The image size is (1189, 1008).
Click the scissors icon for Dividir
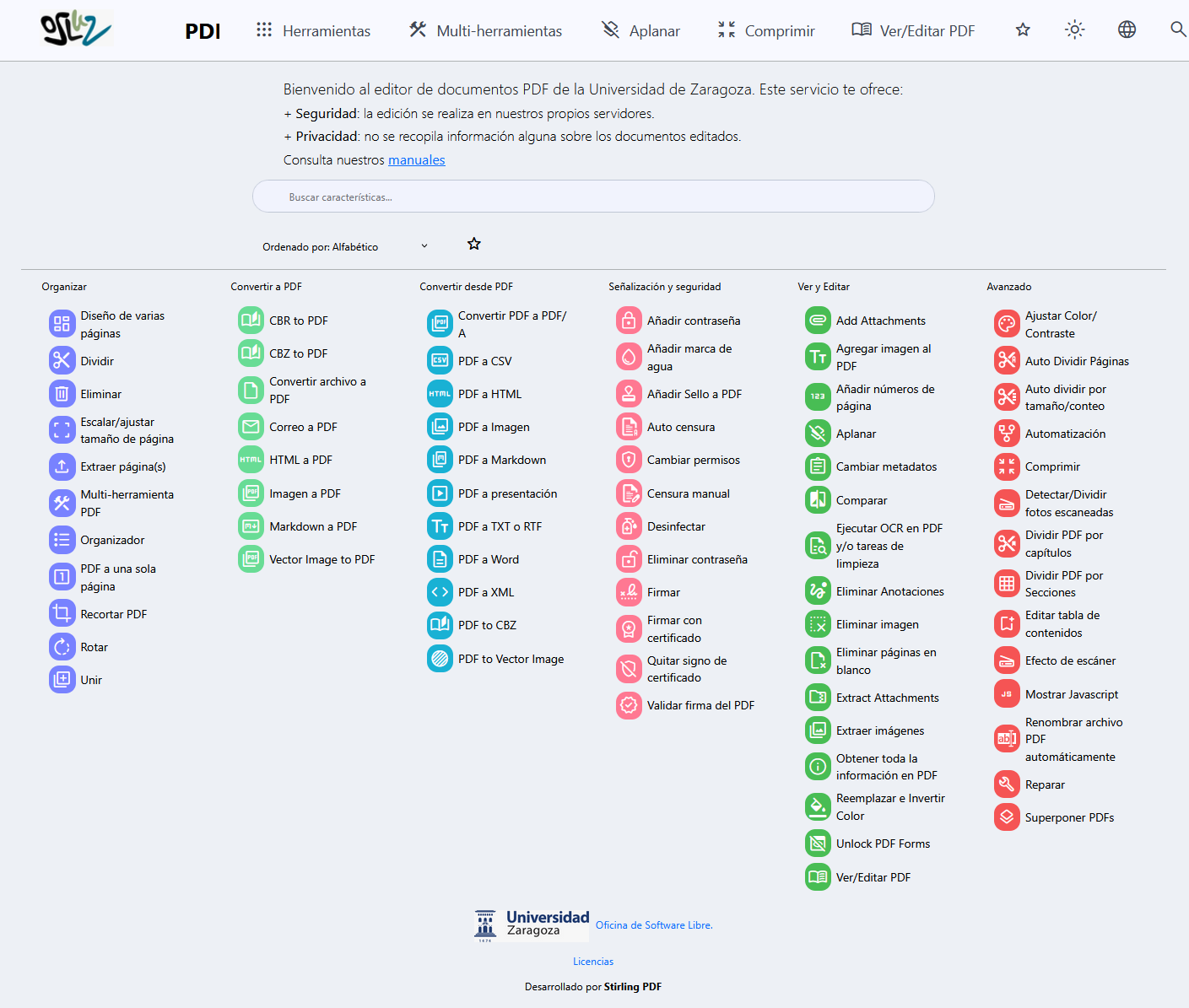click(62, 360)
